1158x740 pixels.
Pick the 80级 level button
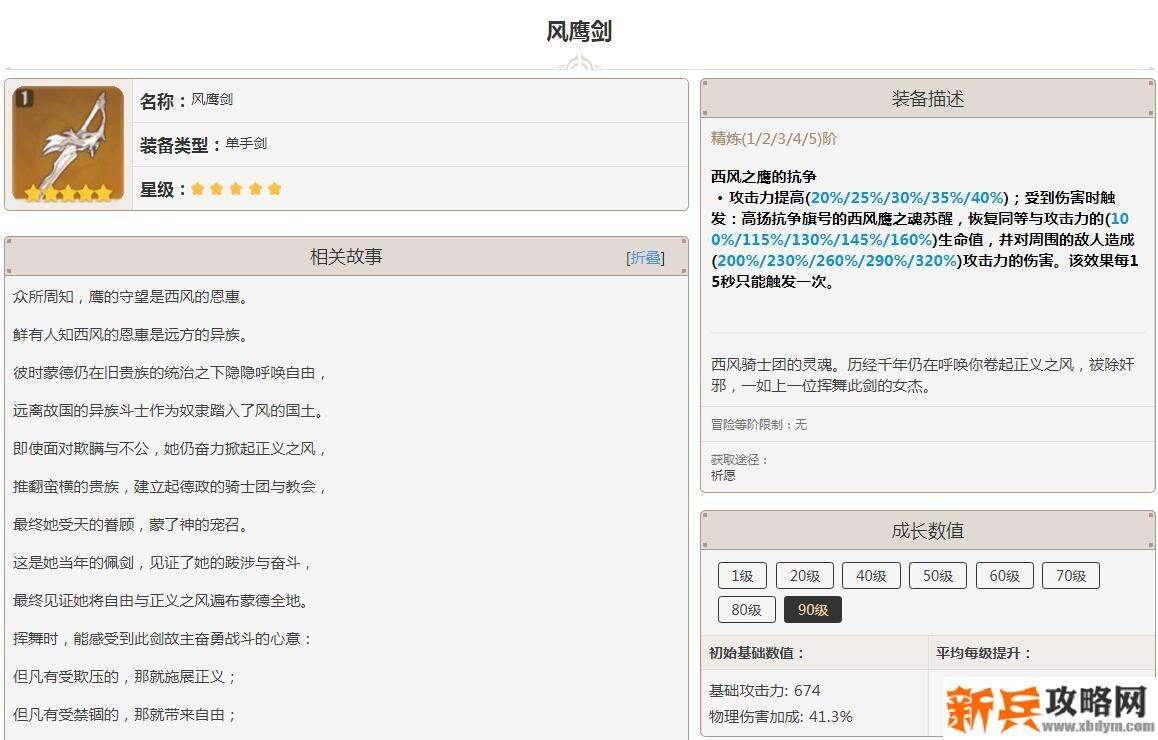746,610
